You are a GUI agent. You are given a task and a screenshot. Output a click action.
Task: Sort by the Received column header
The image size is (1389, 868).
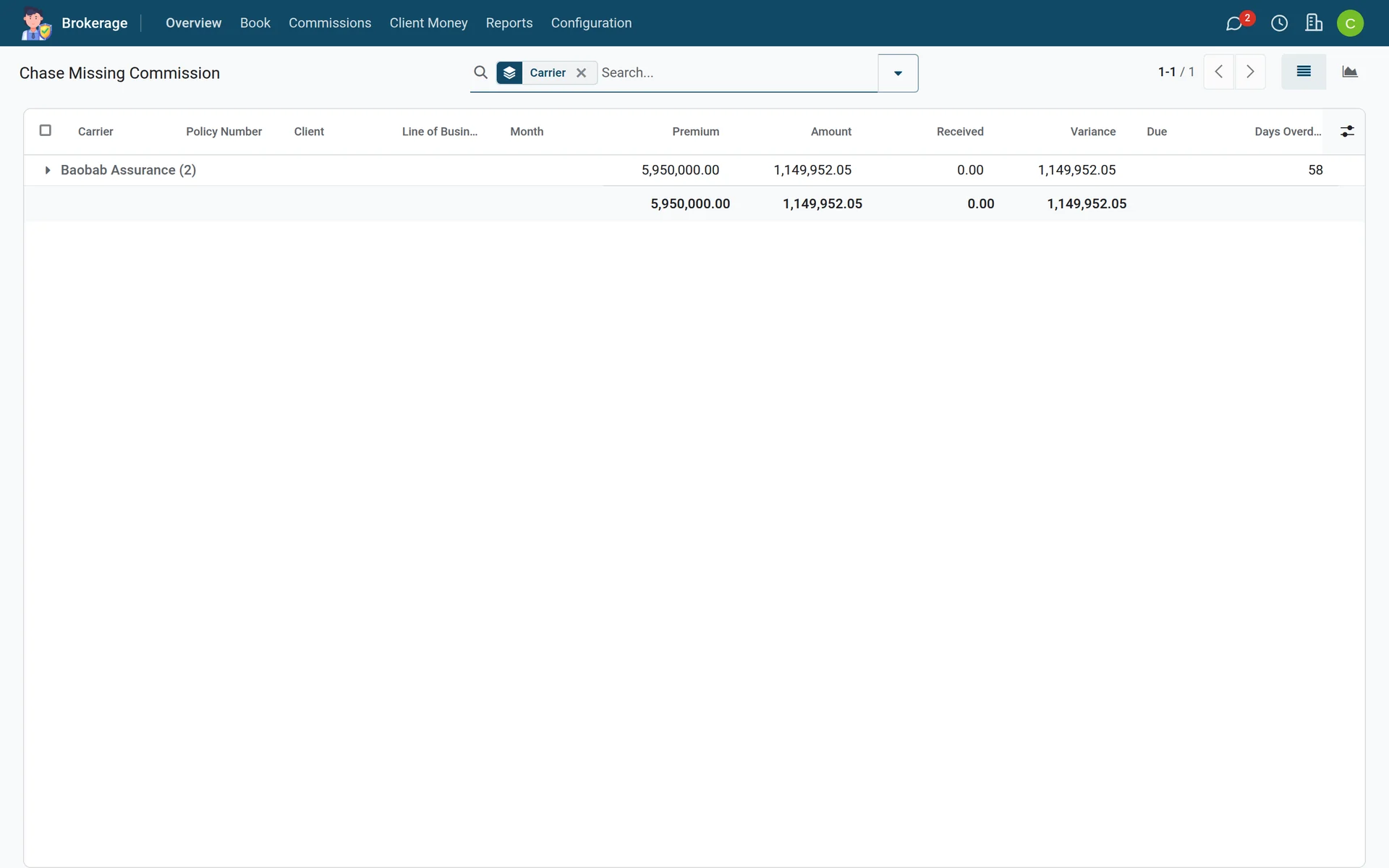coord(960,132)
